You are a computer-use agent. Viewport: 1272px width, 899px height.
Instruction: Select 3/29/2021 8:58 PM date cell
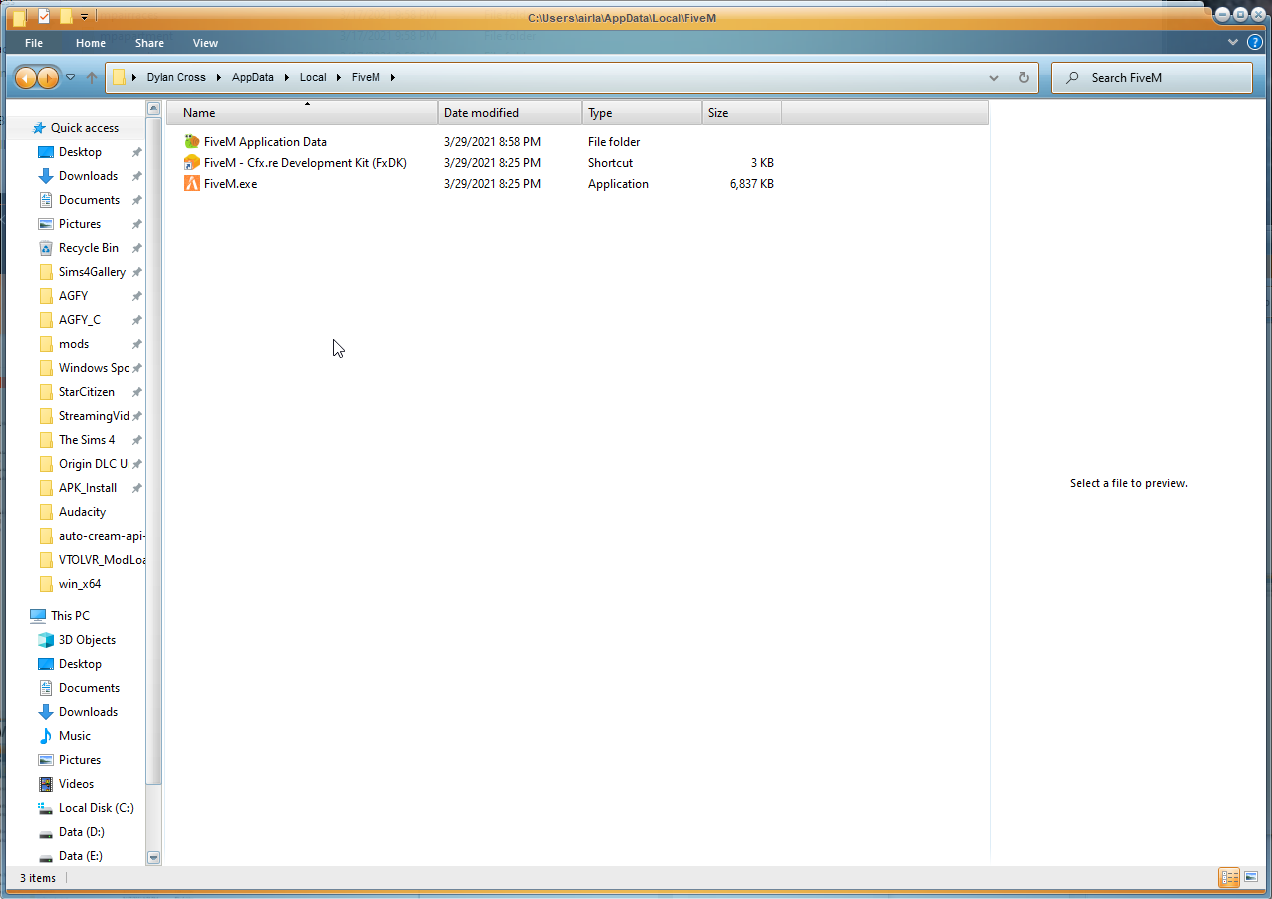coord(492,142)
